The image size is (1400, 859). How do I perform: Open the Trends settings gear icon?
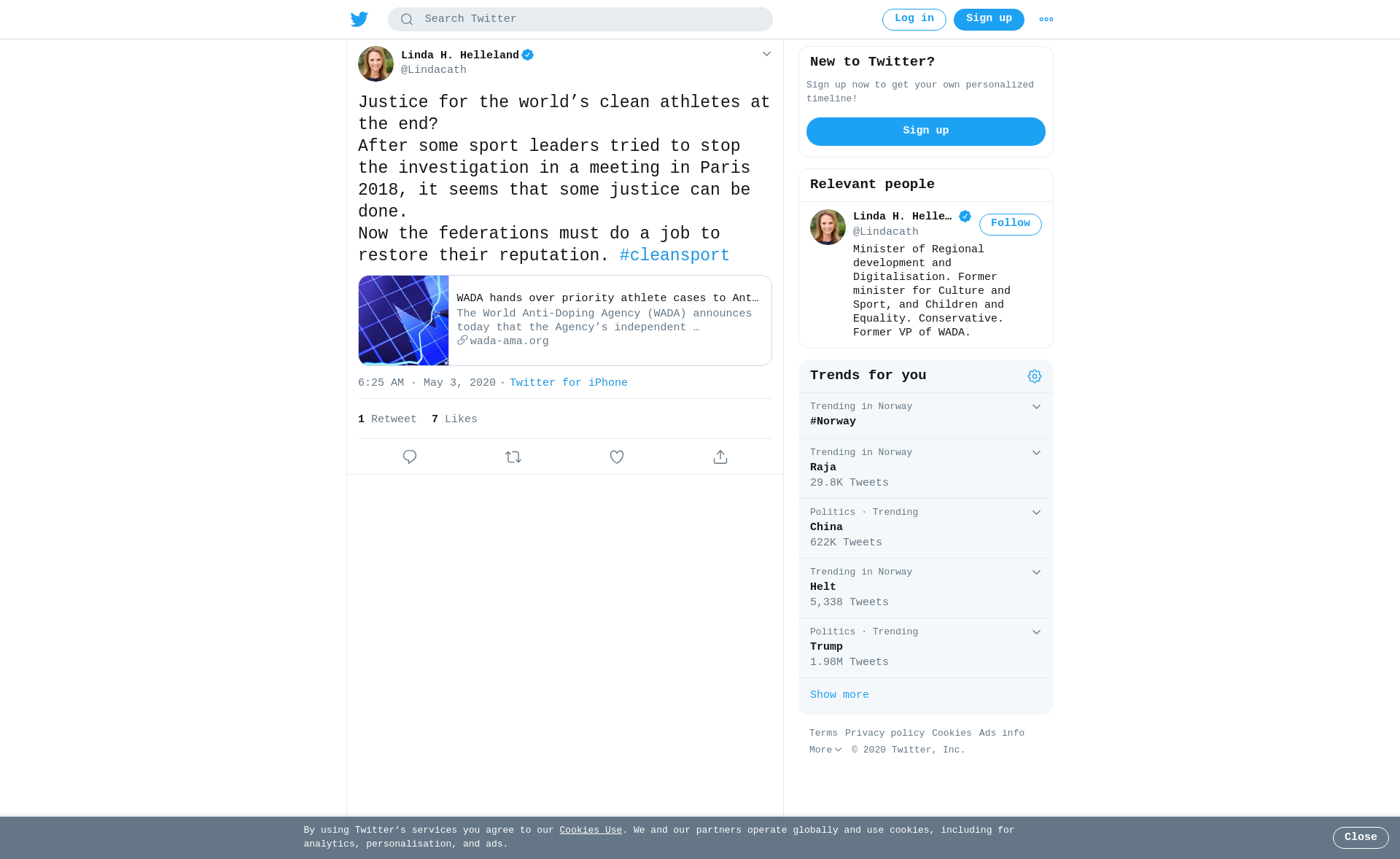point(1035,376)
